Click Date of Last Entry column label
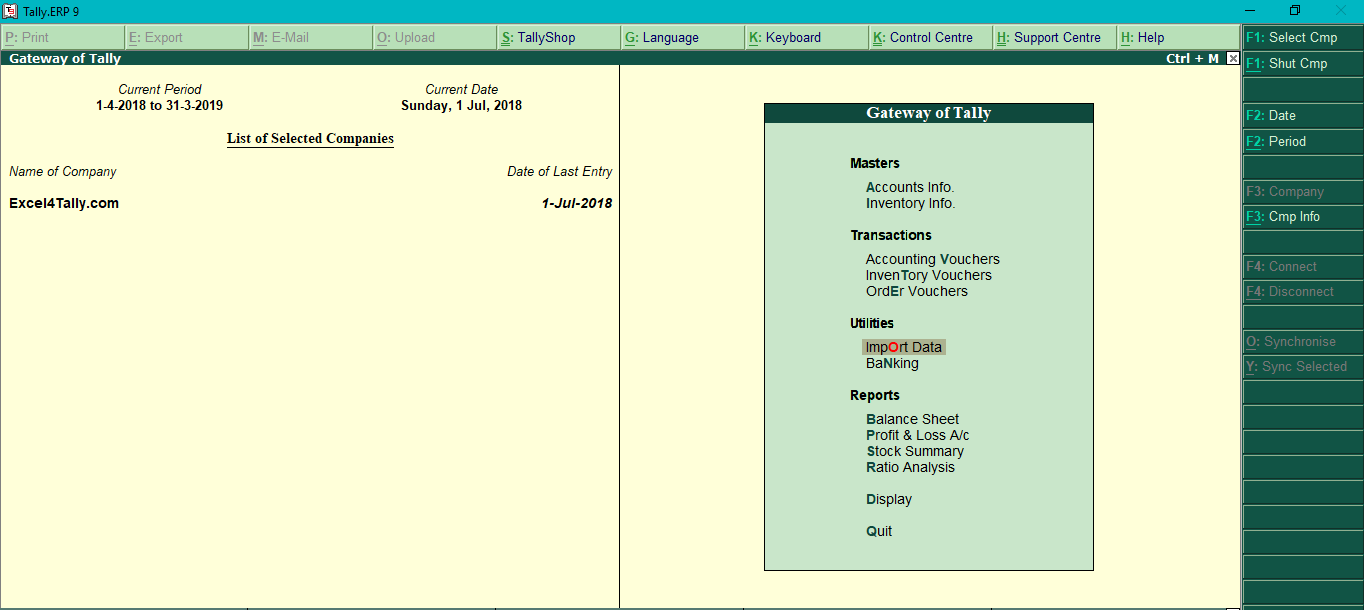The height and width of the screenshot is (610, 1364). tap(560, 171)
